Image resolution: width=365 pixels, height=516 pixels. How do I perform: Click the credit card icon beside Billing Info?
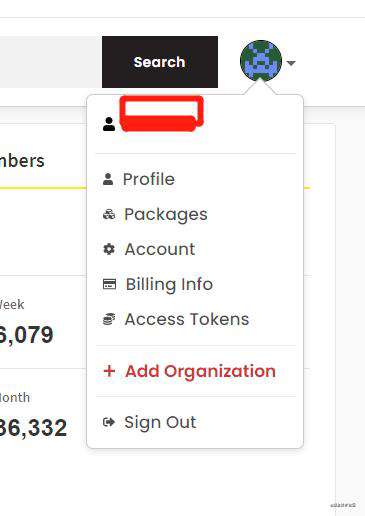click(109, 284)
